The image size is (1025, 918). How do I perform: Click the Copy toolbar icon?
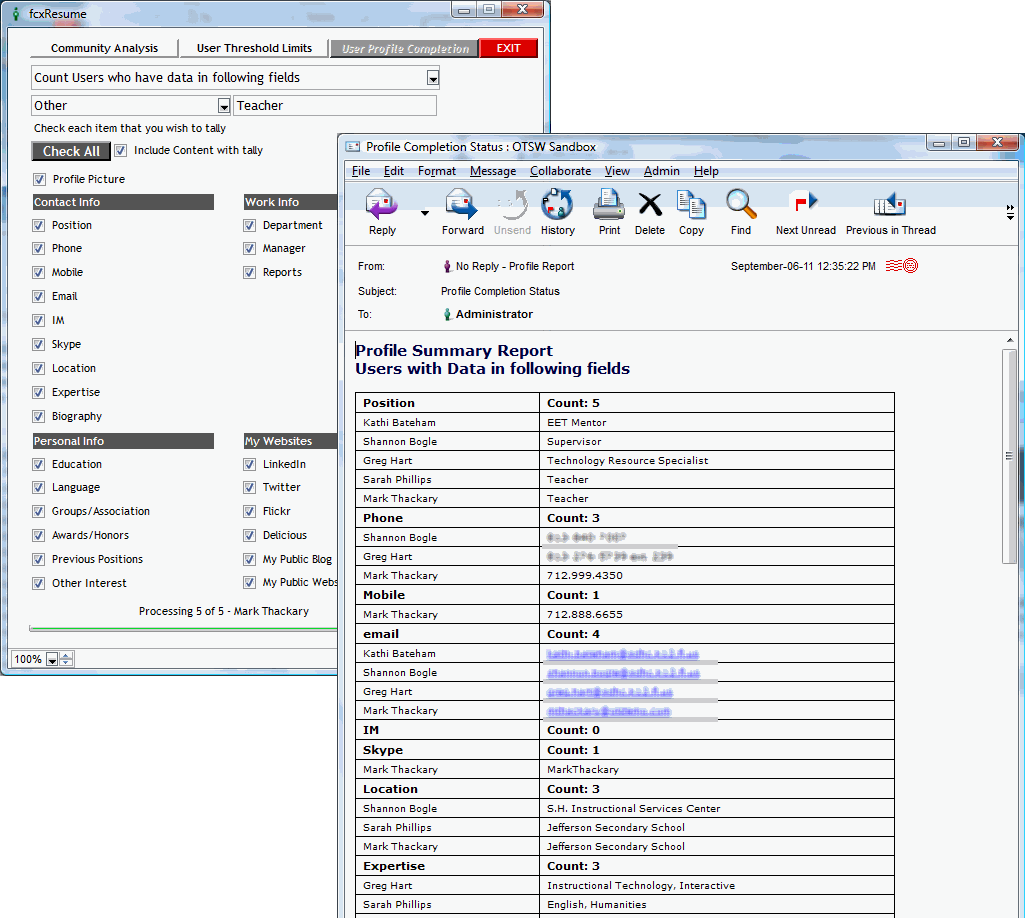[691, 206]
